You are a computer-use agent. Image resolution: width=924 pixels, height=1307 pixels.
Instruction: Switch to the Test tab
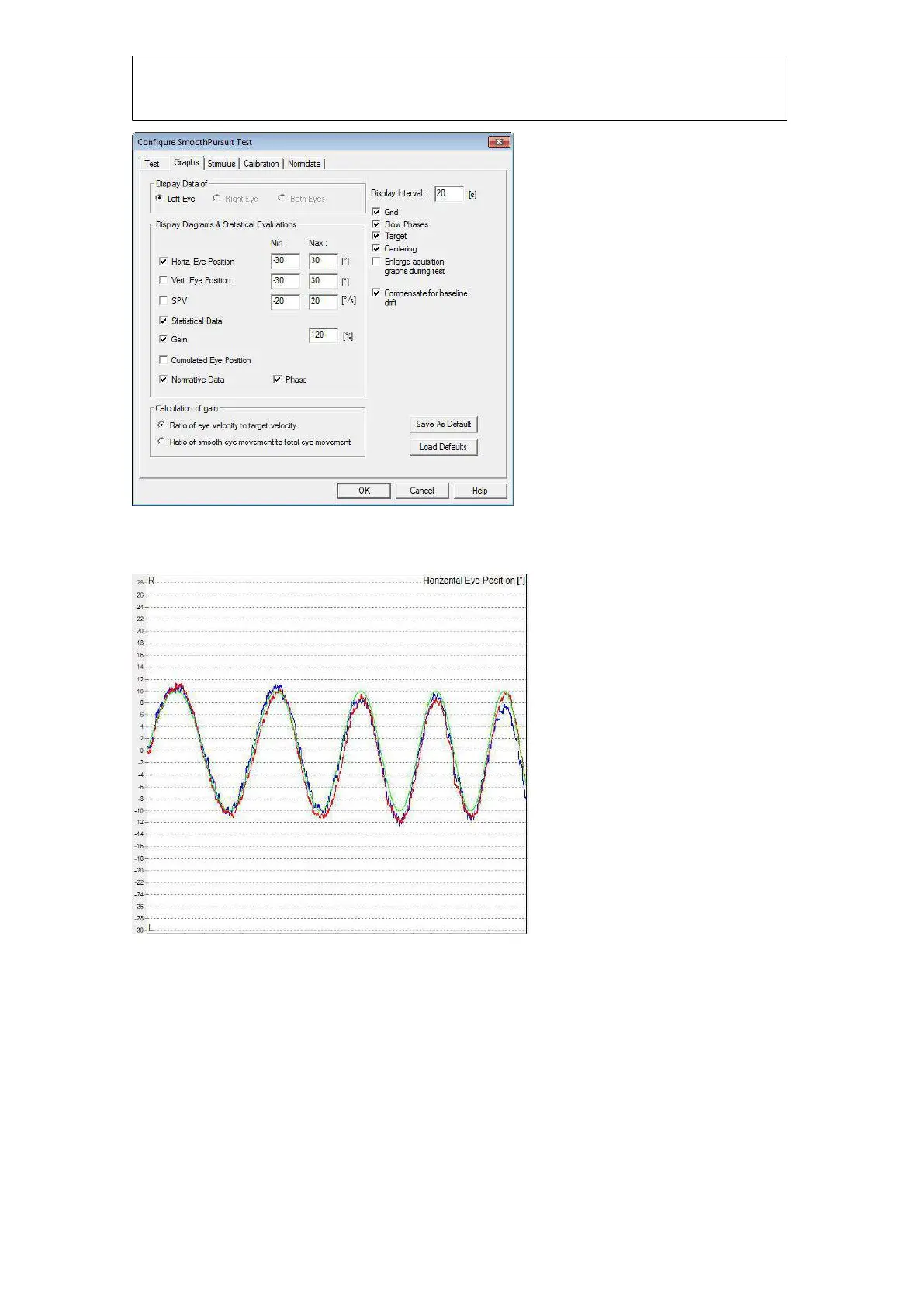[152, 164]
